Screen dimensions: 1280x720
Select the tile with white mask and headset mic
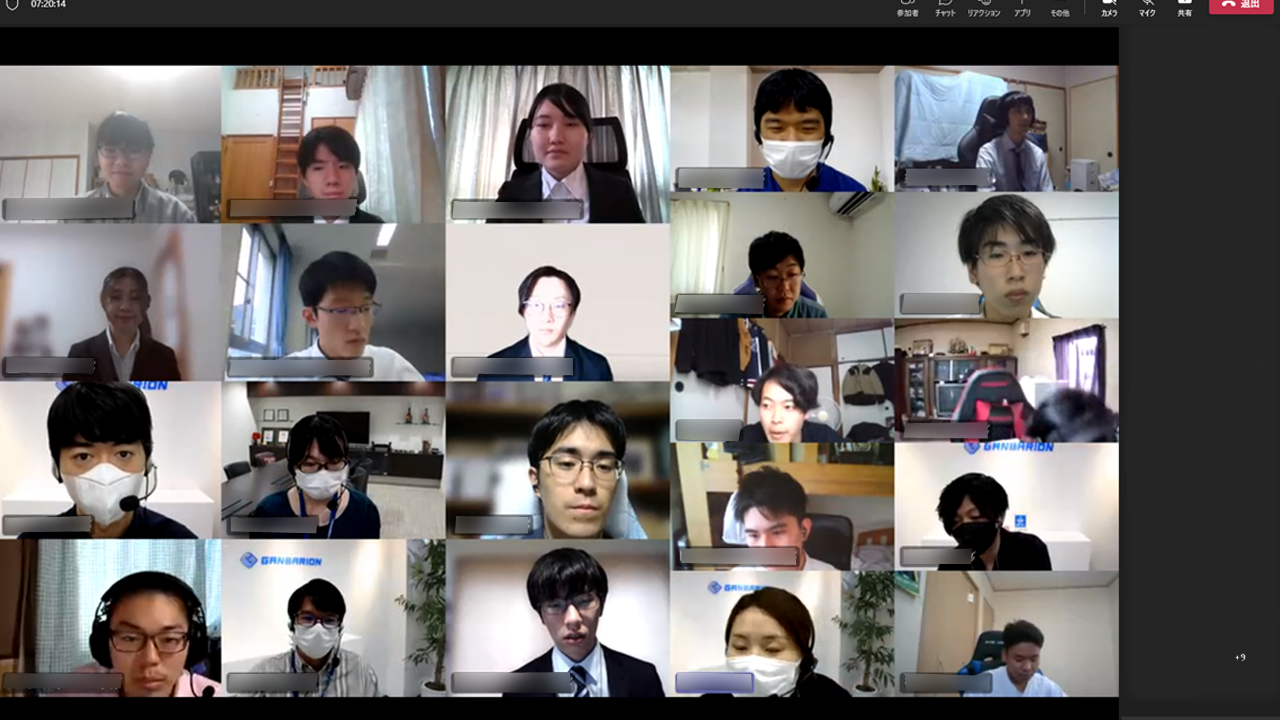110,460
